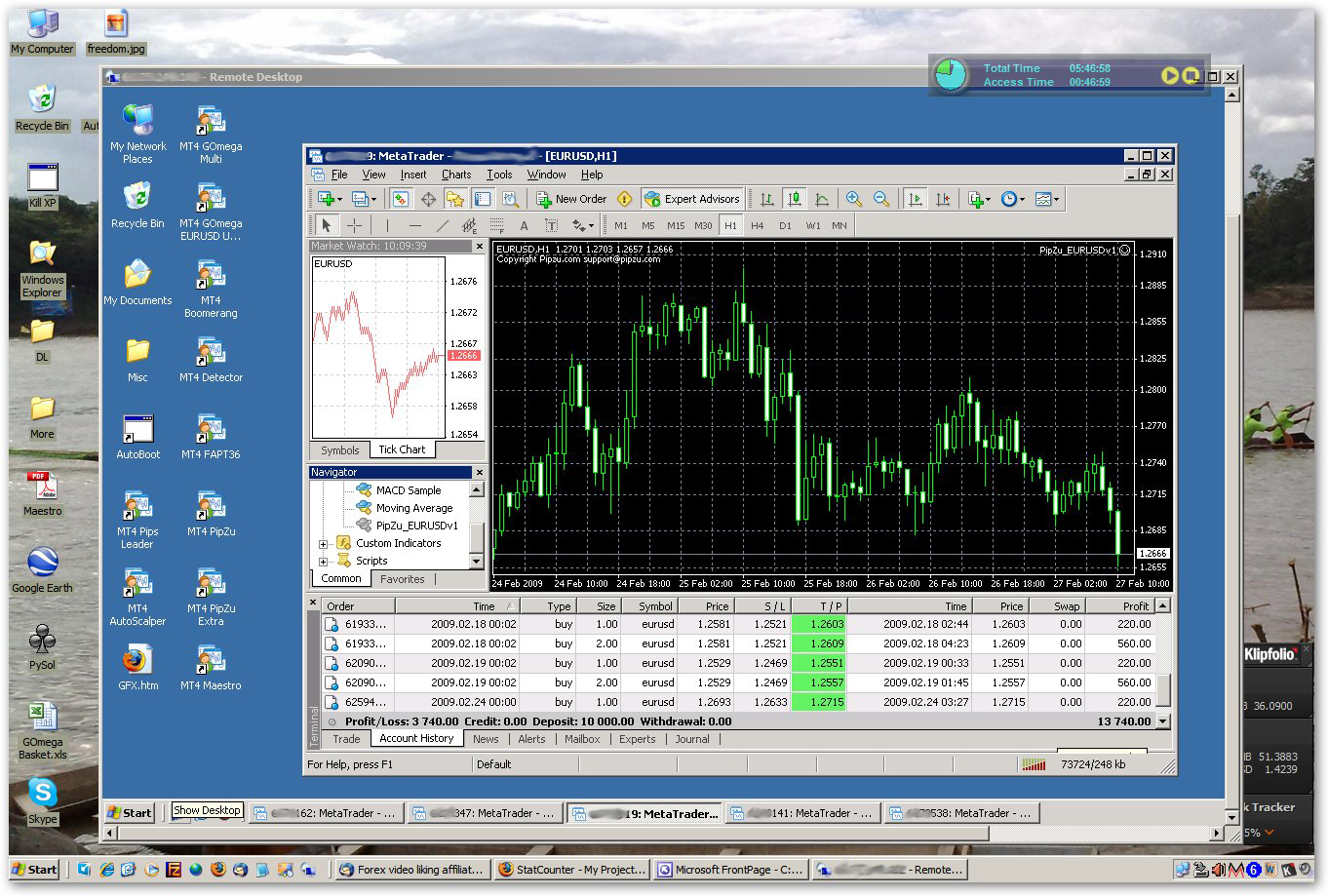1328x896 pixels.
Task: Toggle the Data Window crosshair-circle icon
Action: point(428,199)
